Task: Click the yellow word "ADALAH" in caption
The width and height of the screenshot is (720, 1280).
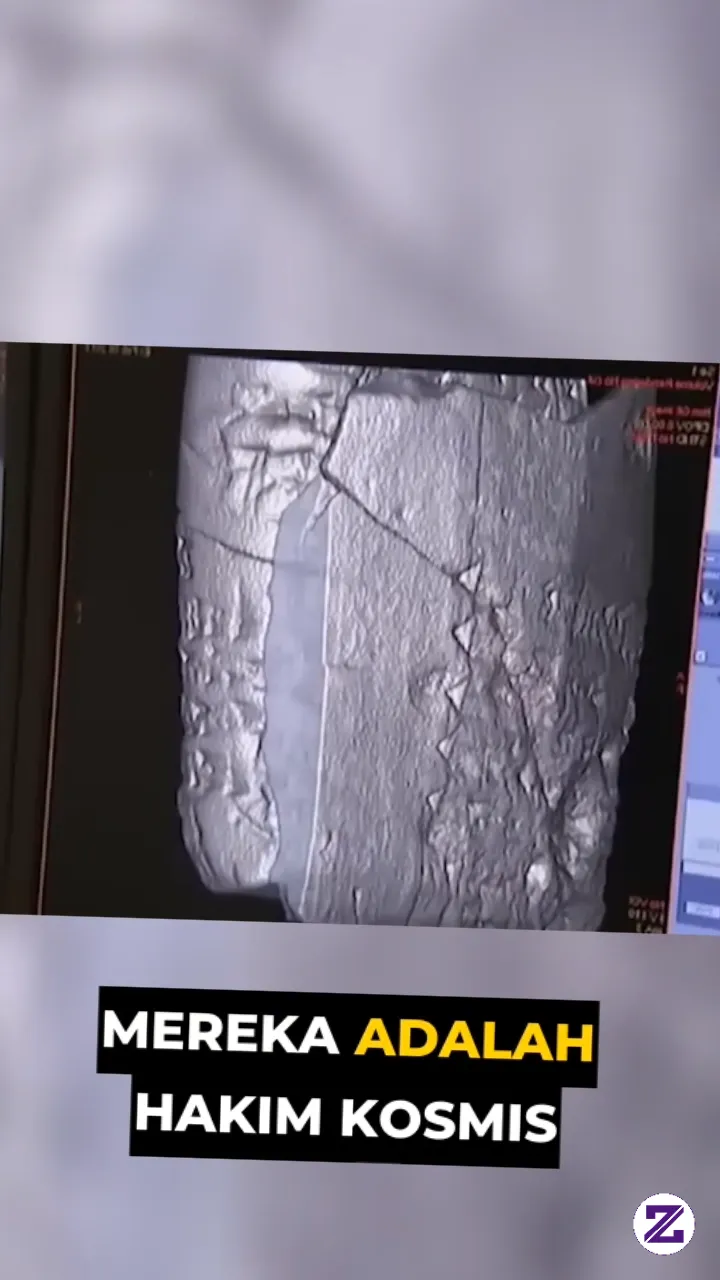Action: pyautogui.click(x=474, y=1040)
